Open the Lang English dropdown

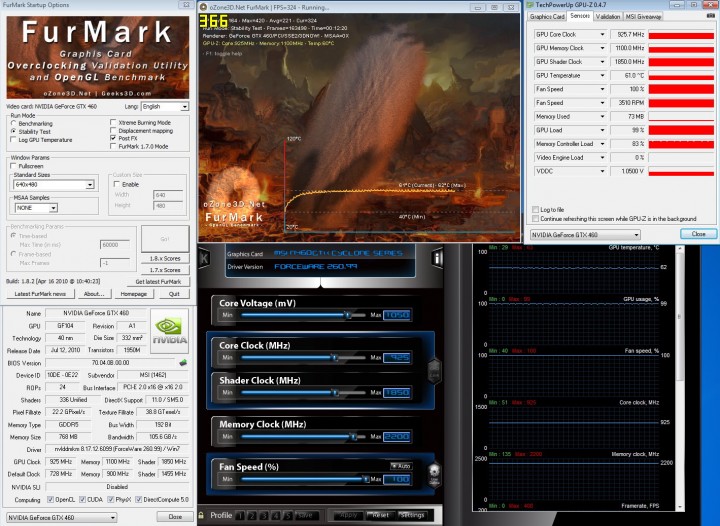coord(165,106)
